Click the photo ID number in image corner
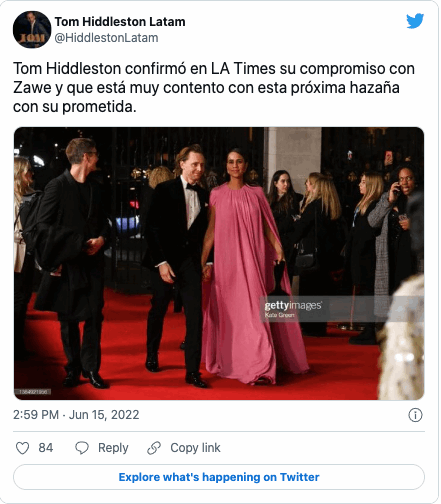This screenshot has width=441, height=504. 33,392
